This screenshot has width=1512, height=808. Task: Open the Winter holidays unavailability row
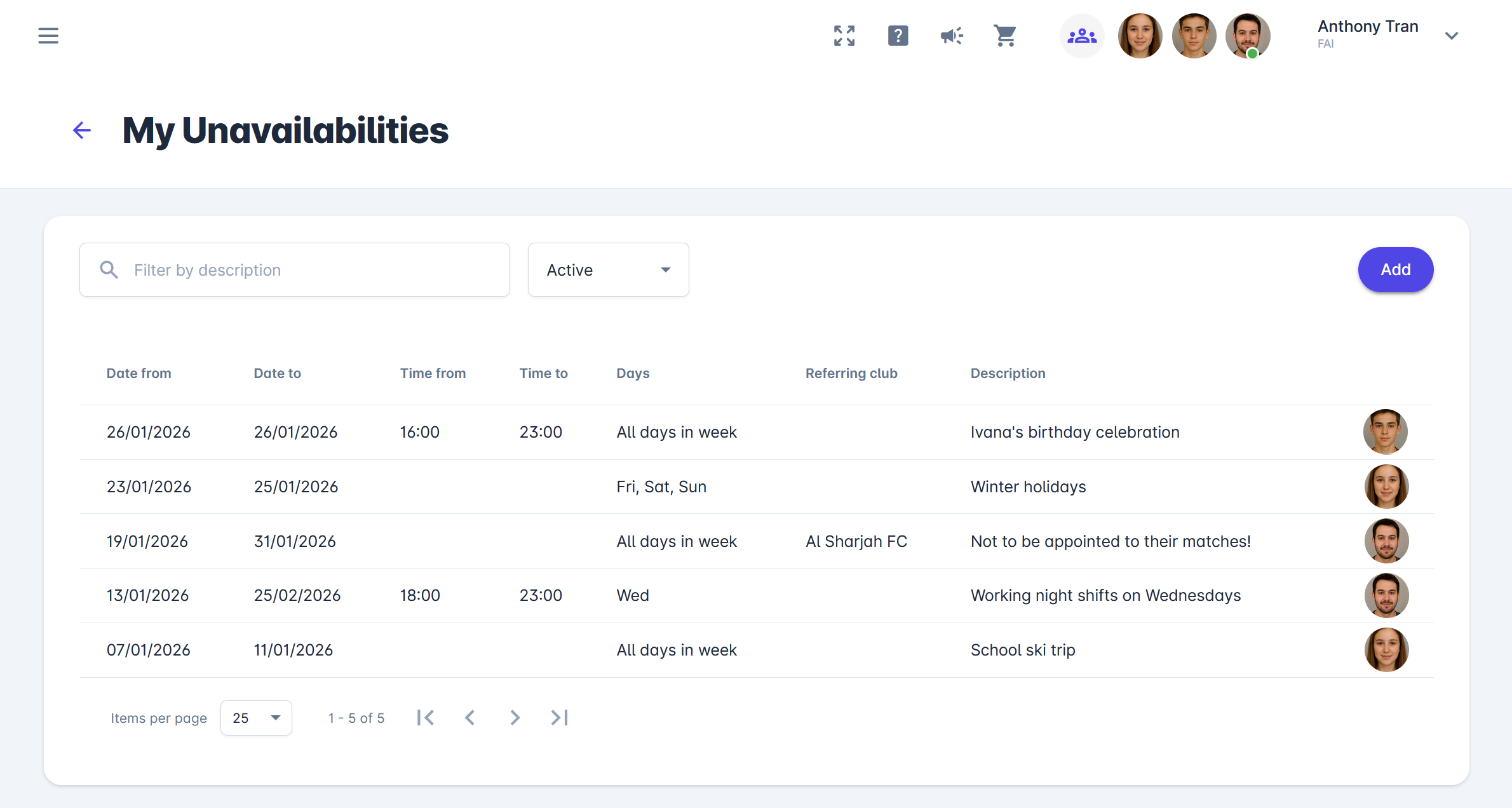point(1028,487)
